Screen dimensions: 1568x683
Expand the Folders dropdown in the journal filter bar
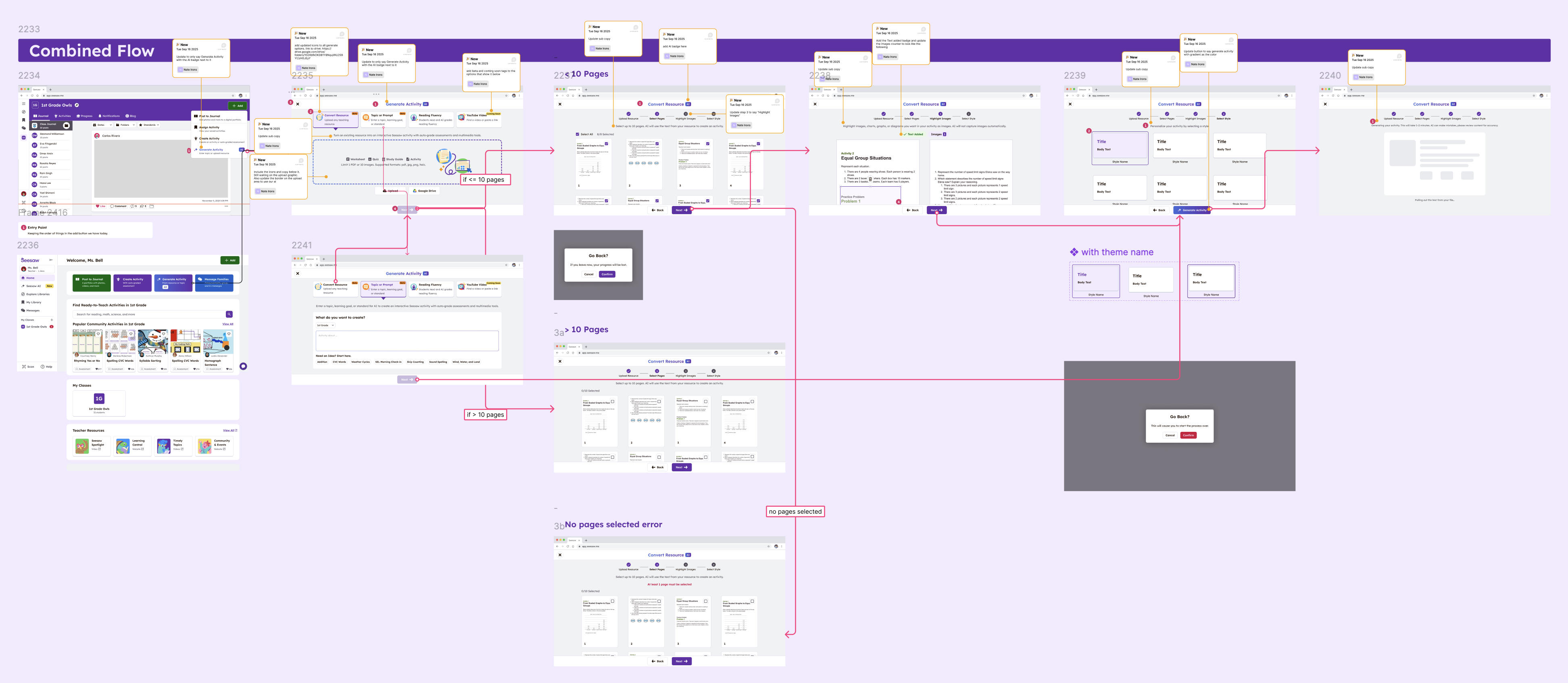125,125
